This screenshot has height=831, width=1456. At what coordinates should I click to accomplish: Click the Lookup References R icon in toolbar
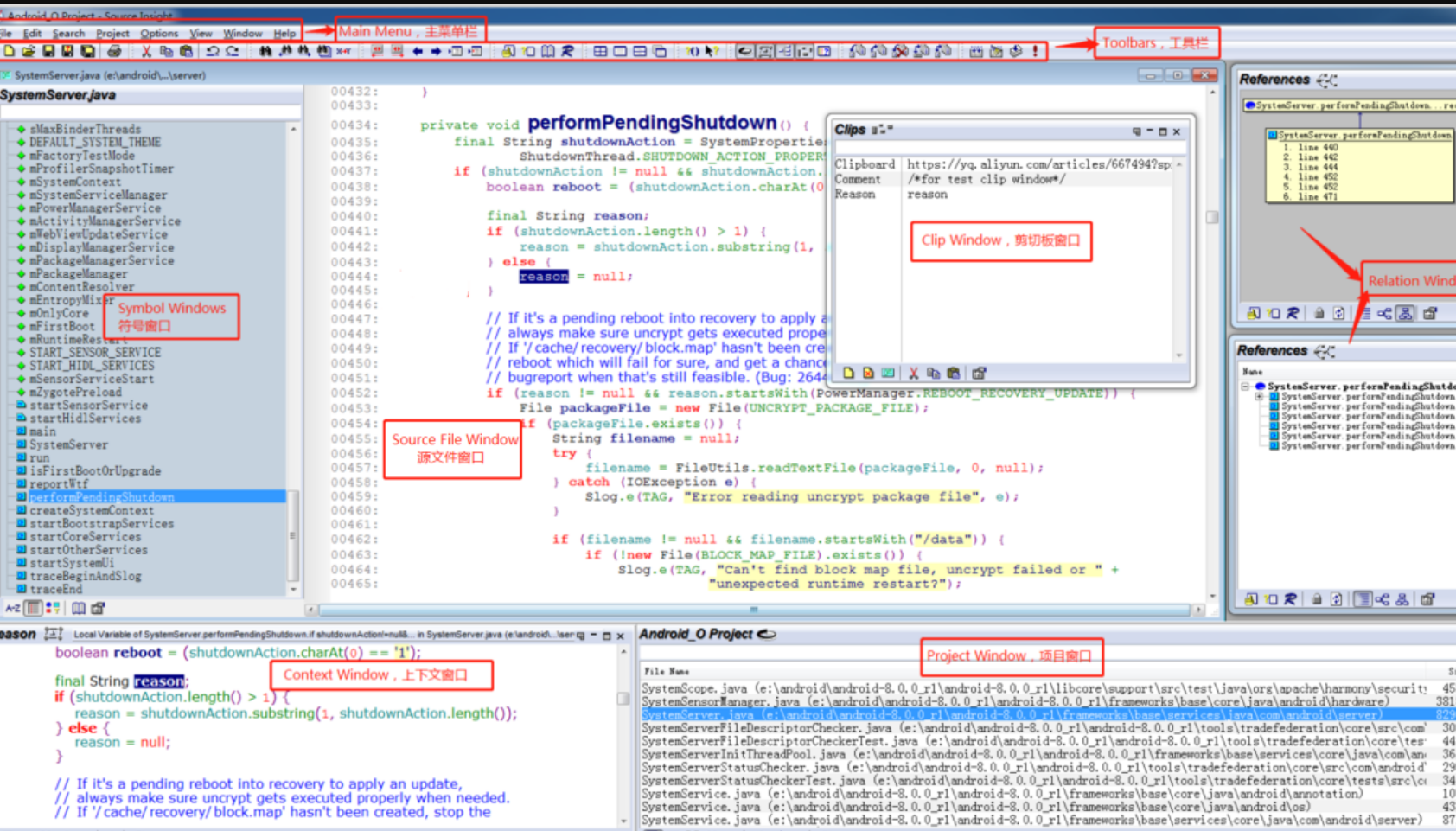tap(568, 51)
